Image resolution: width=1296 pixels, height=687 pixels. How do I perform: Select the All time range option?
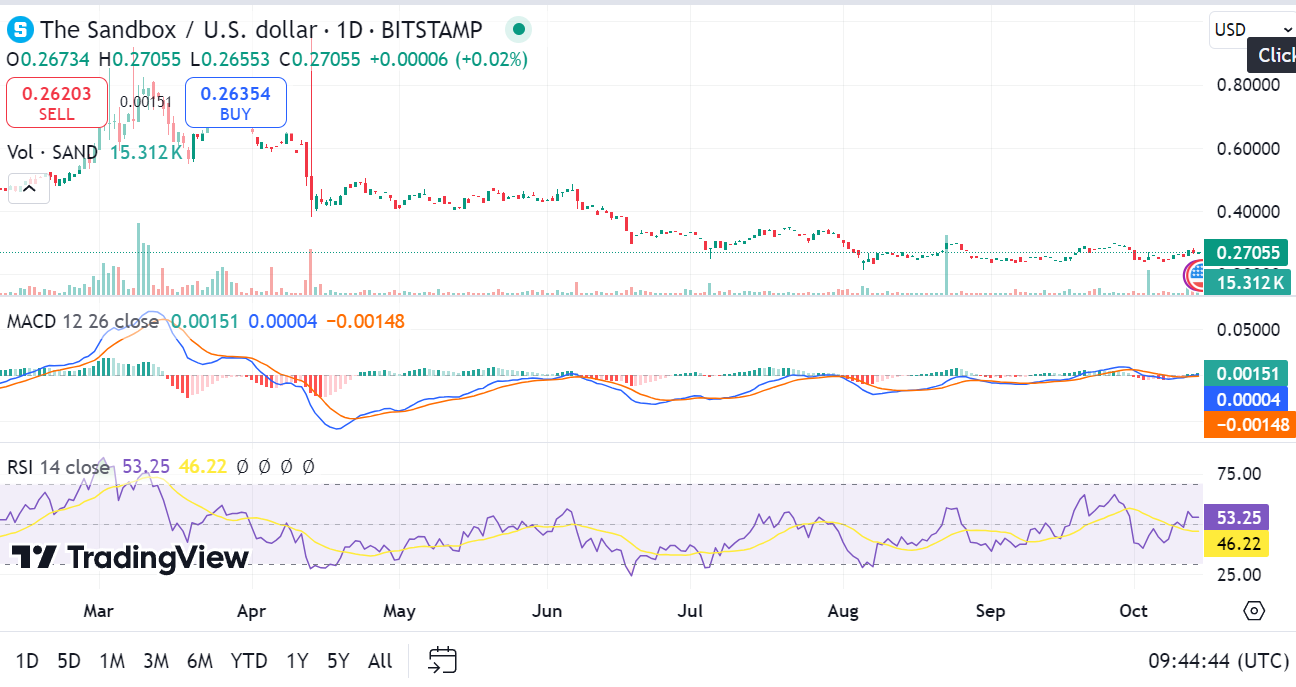[x=379, y=661]
